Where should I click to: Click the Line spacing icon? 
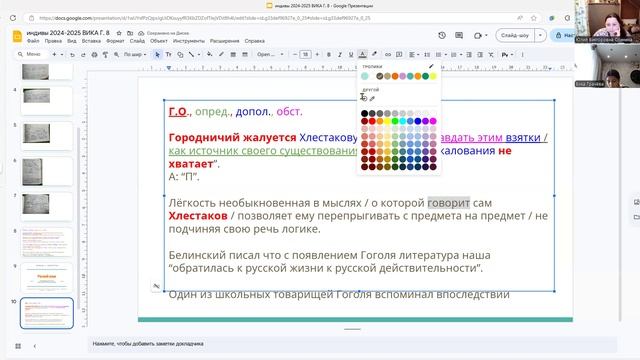[x=427, y=55]
